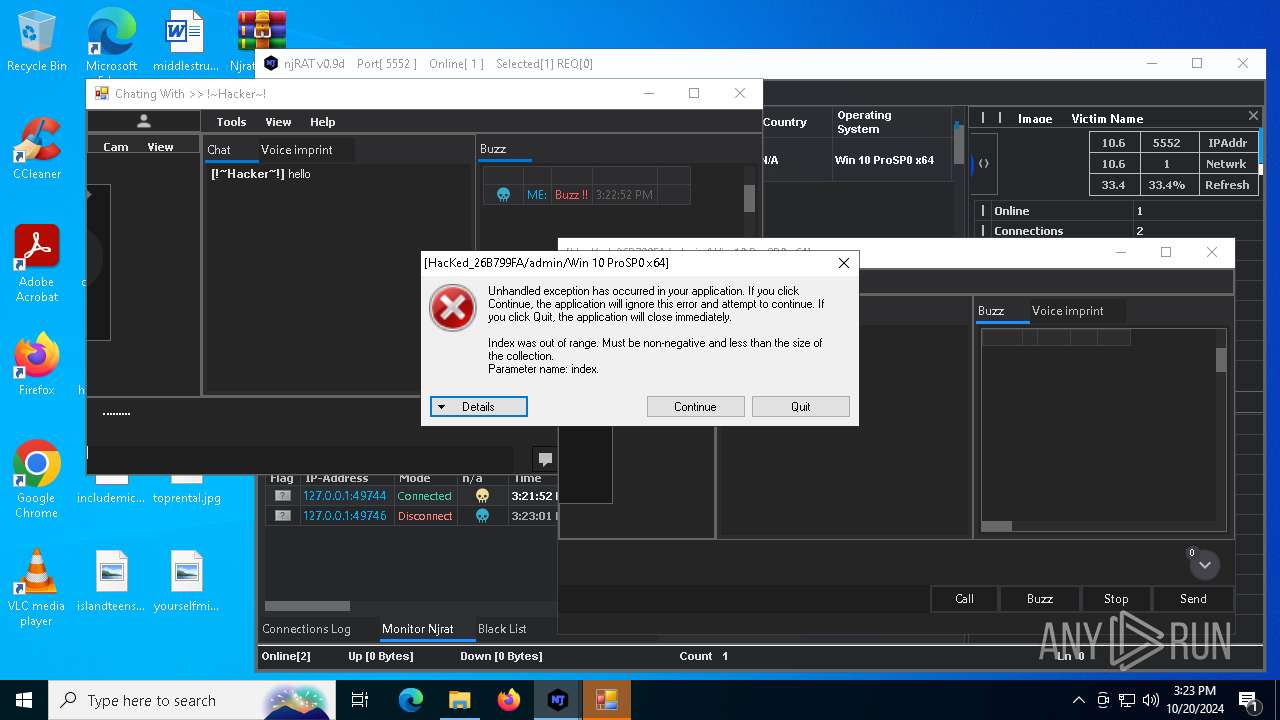Screen dimensions: 1280x720
Task: Switch to Monitor Njrat tab
Action: [418, 629]
